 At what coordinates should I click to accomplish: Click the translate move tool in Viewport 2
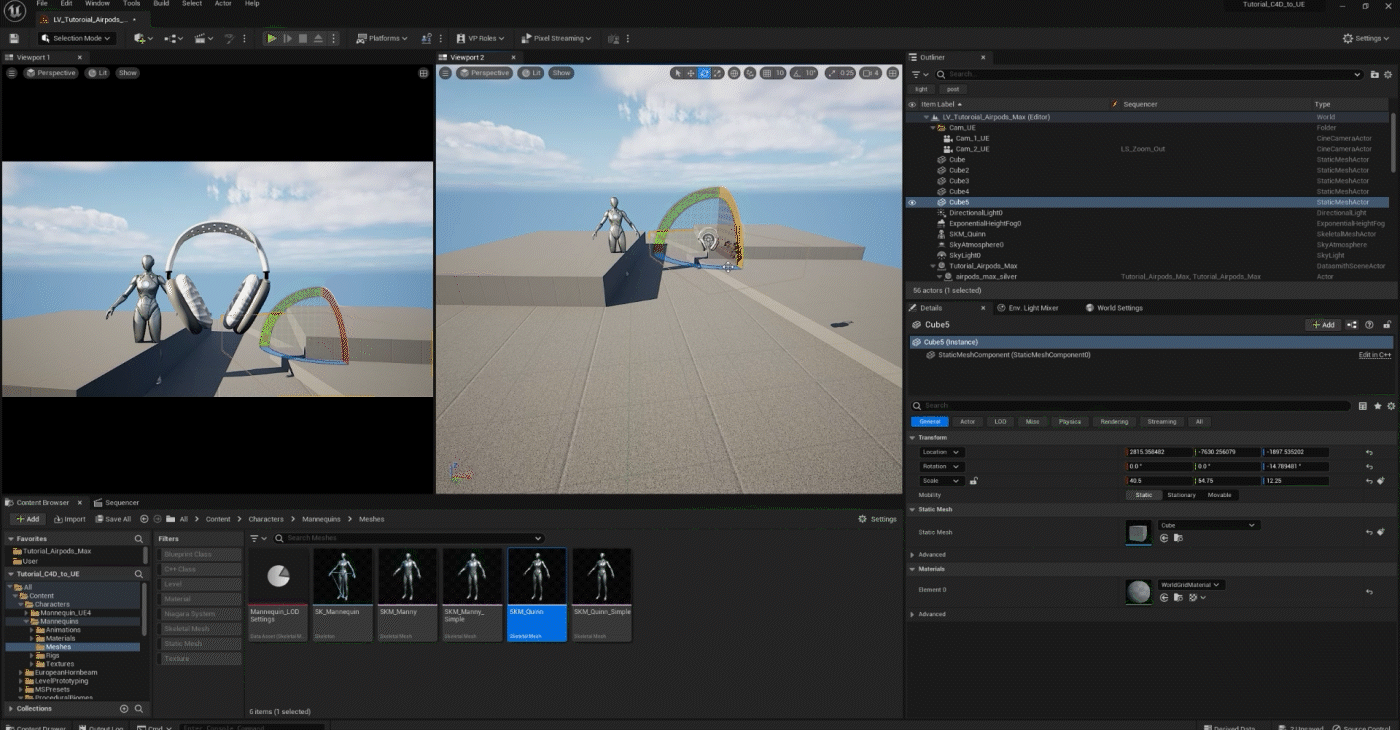pyautogui.click(x=690, y=73)
